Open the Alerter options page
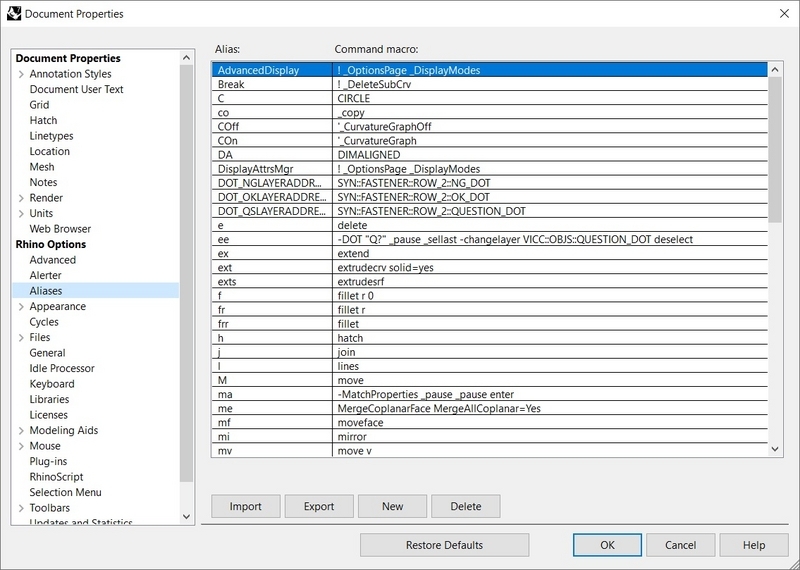 point(45,276)
